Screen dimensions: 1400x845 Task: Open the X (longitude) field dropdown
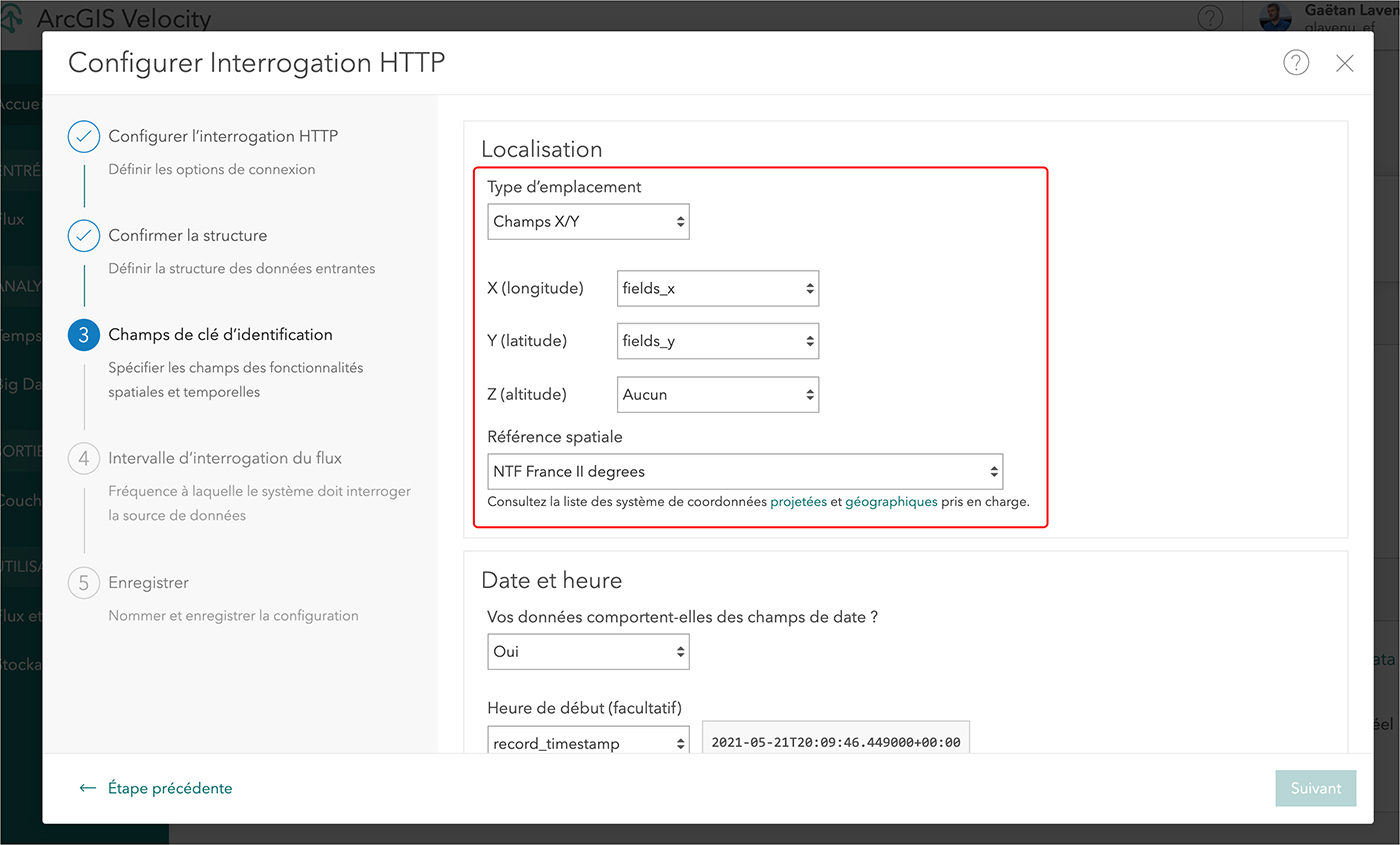718,289
